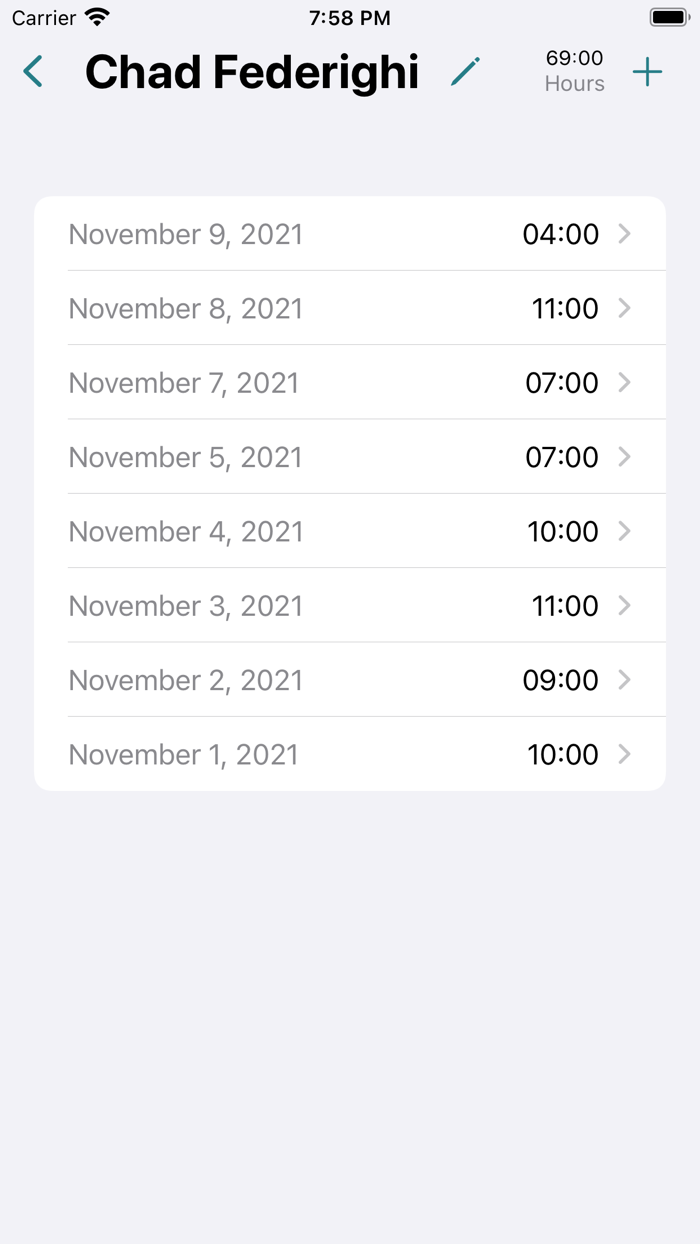Screen dimensions: 700x1244
Task: Tap the back chevron to return to previous screen
Action: (33, 71)
